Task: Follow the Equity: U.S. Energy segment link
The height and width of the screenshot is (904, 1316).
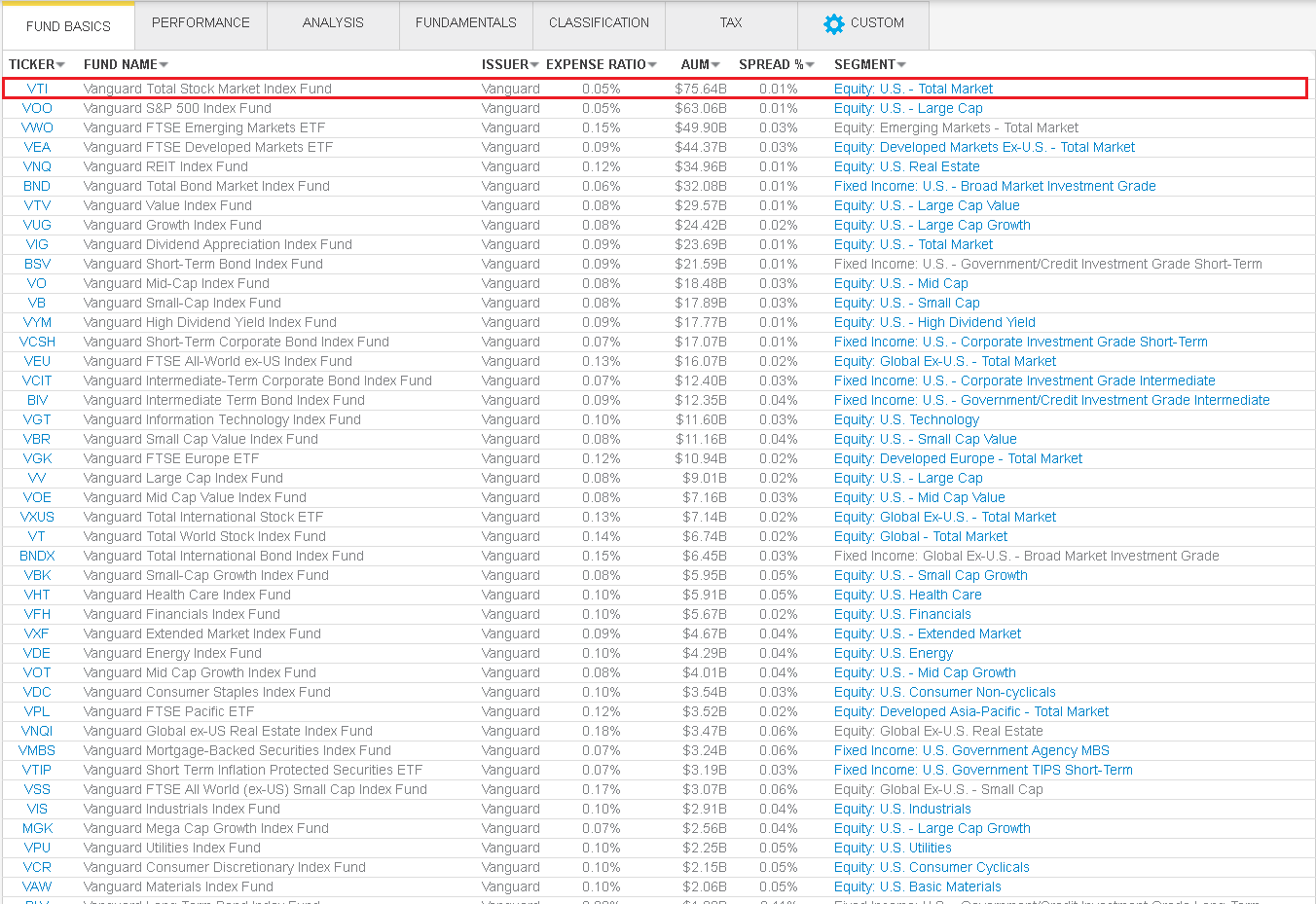Action: 894,653
